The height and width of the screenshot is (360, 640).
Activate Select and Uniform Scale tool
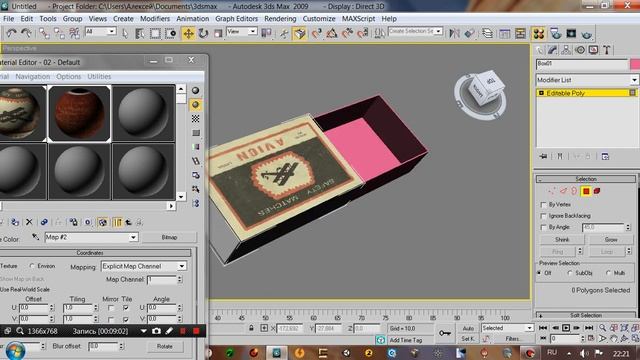pos(218,33)
